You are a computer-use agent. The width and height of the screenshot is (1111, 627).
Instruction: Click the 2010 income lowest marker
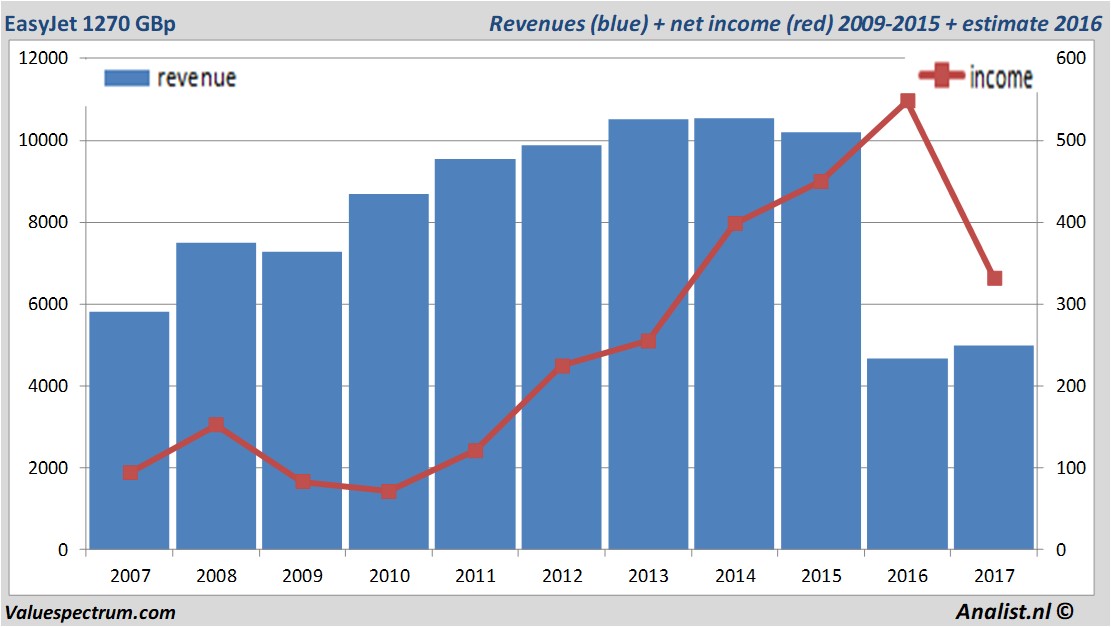point(389,491)
